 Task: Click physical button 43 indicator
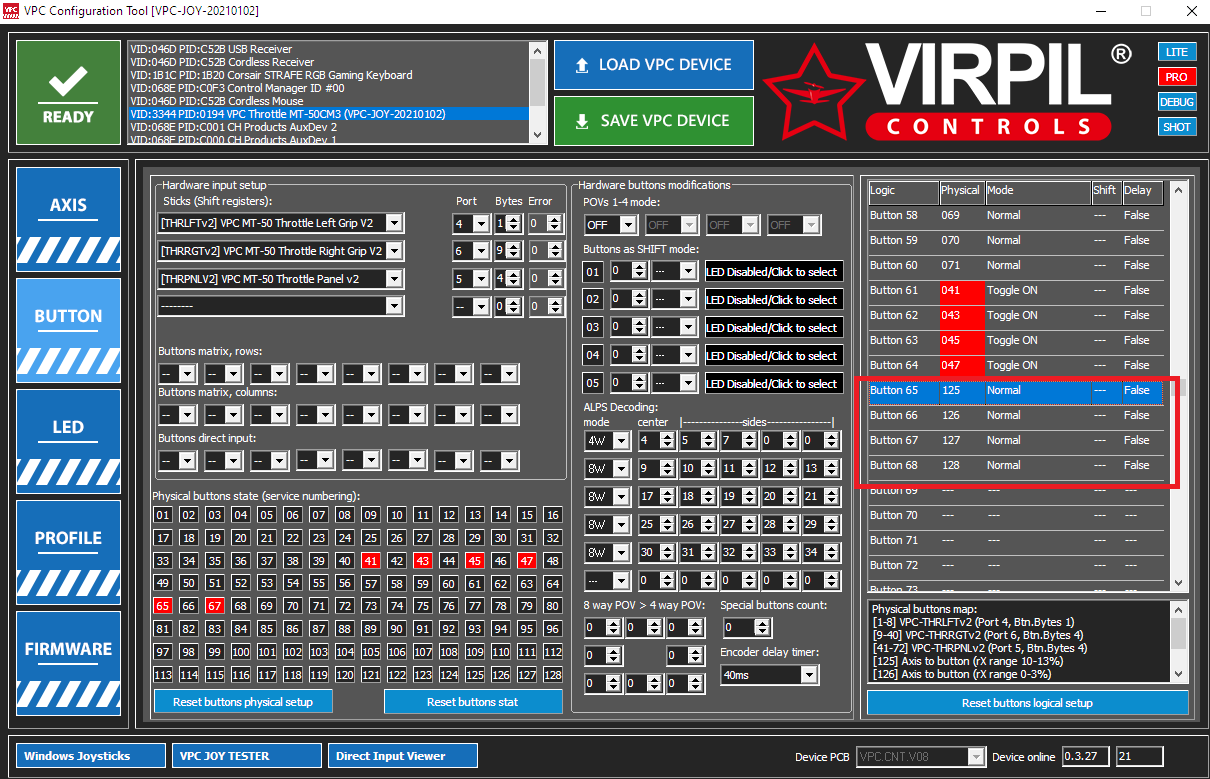423,561
